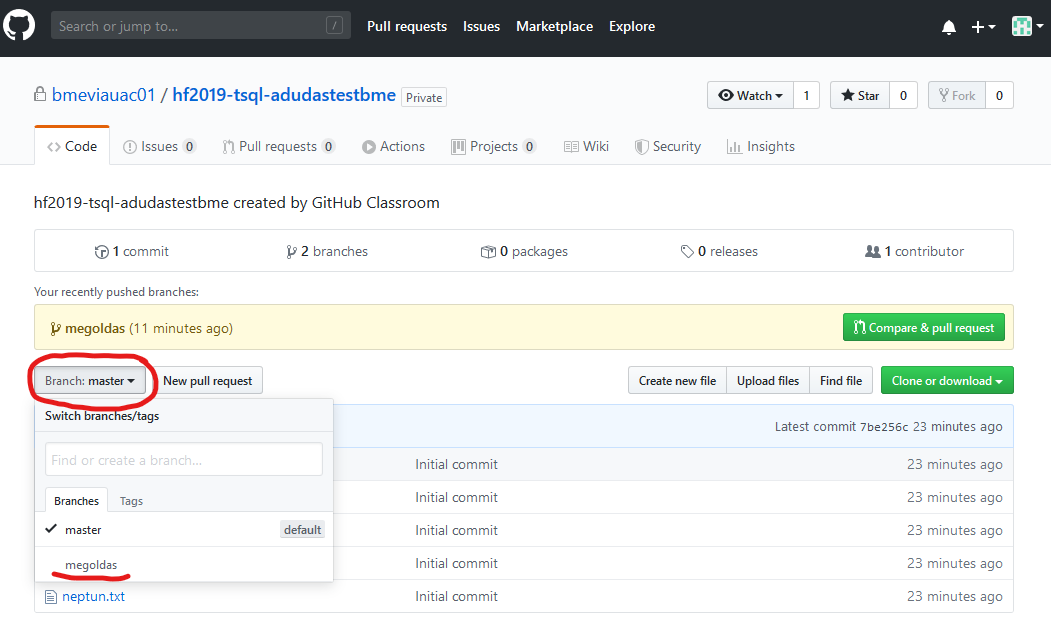Image resolution: width=1051 pixels, height=617 pixels.
Task: Select the master branch with the checkmark
Action: (83, 529)
